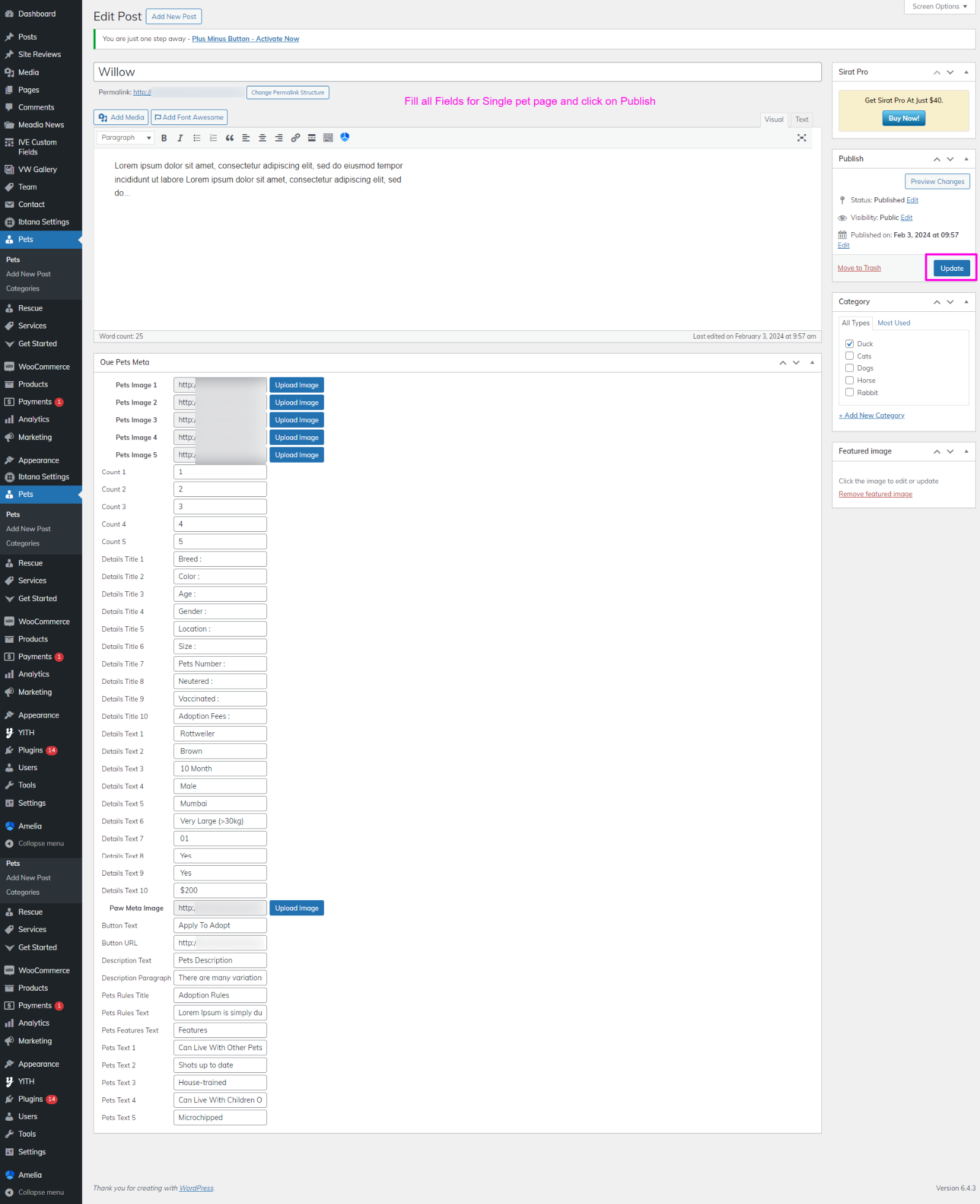Uncheck the Duck category
The width and height of the screenshot is (980, 1204).
(x=850, y=344)
